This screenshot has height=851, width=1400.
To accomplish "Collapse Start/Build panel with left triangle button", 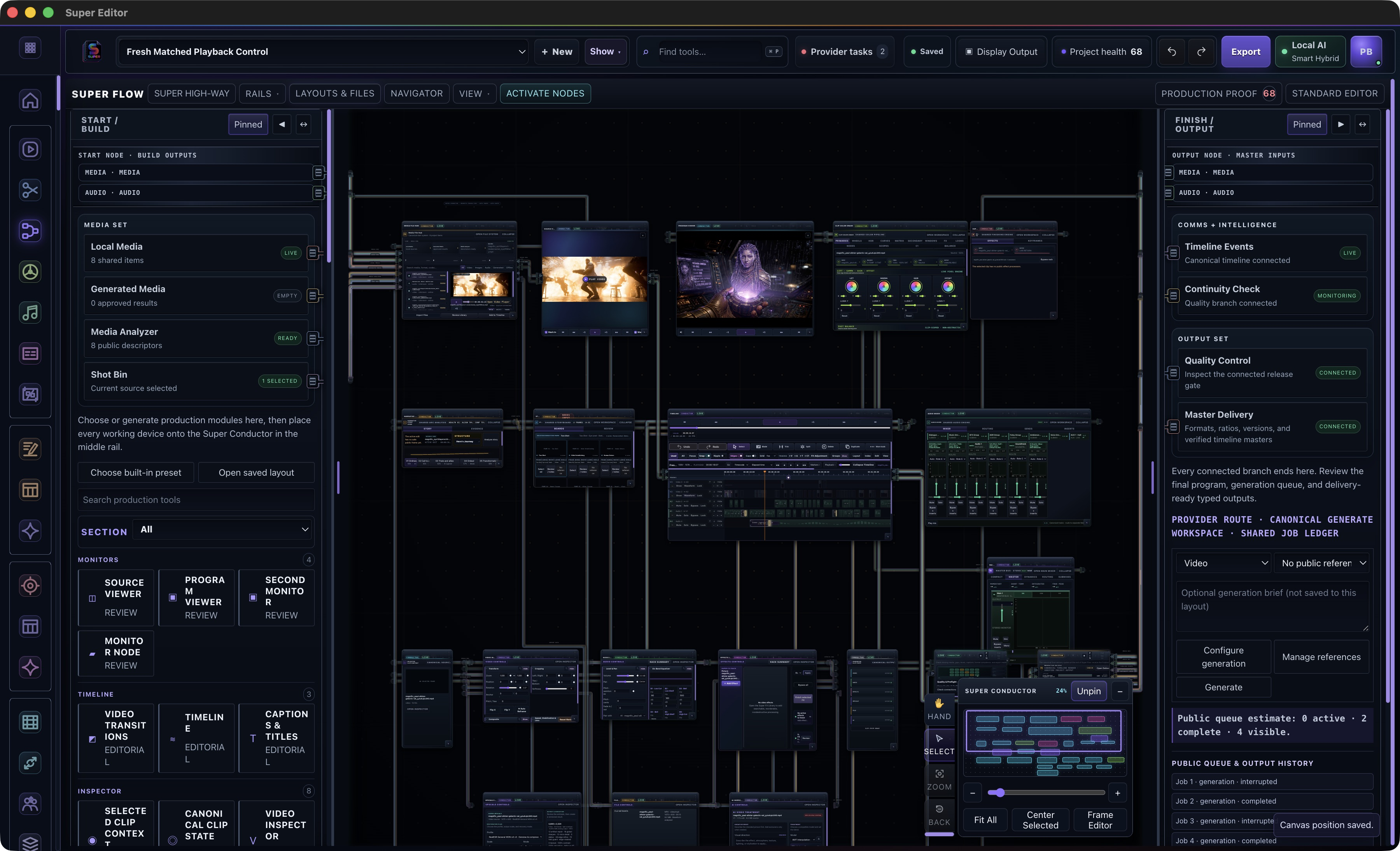I will (282, 124).
